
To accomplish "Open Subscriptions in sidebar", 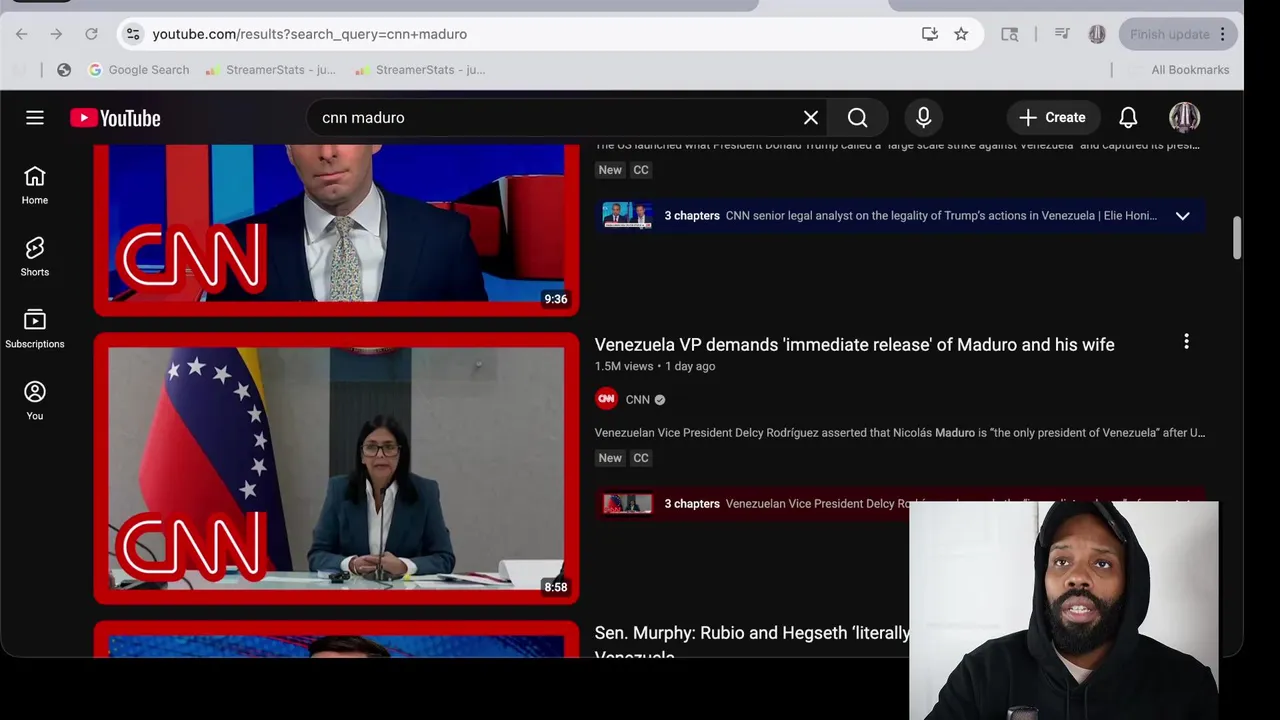I will click(x=35, y=329).
